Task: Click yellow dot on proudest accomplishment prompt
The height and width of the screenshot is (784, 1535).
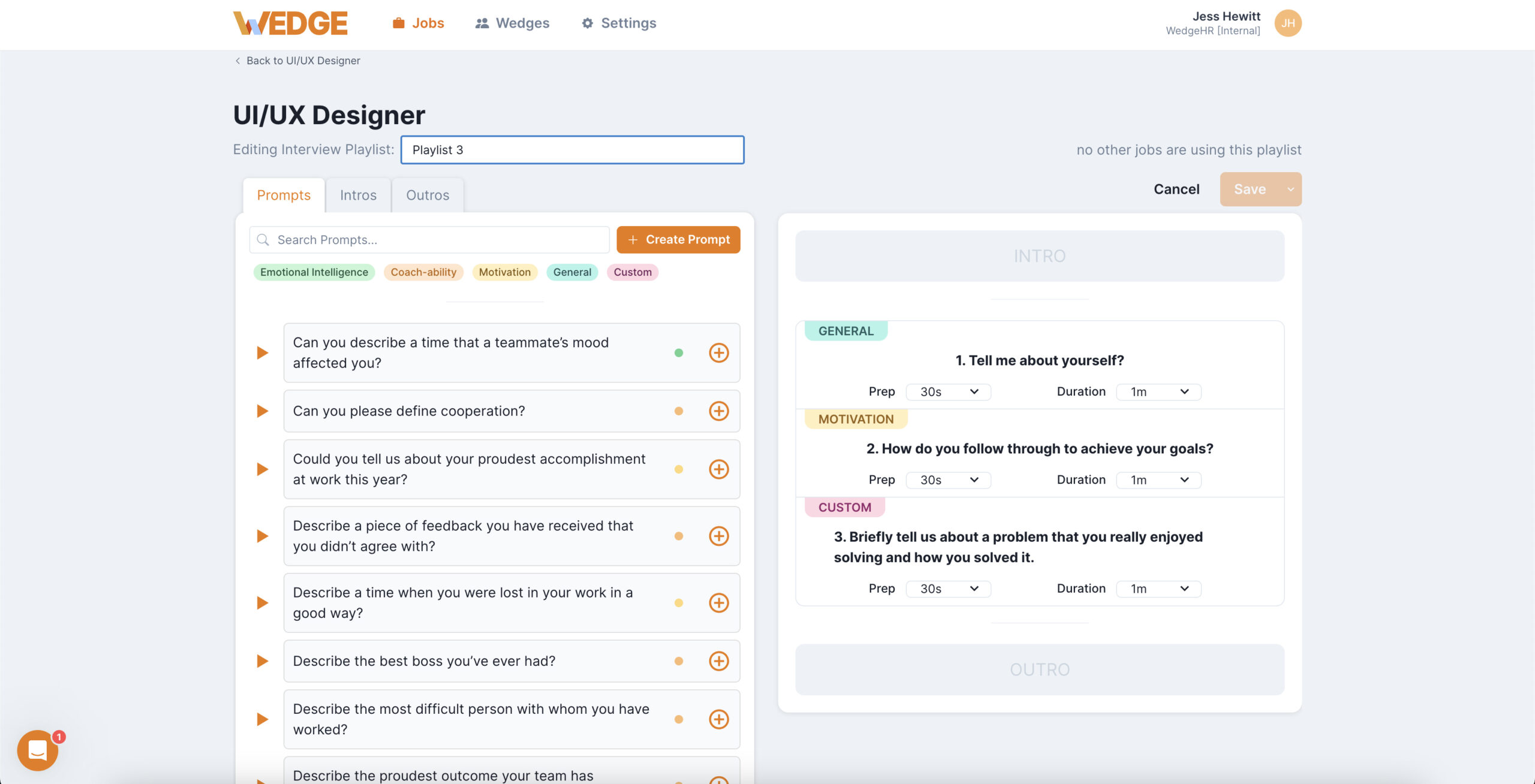Action: click(679, 469)
